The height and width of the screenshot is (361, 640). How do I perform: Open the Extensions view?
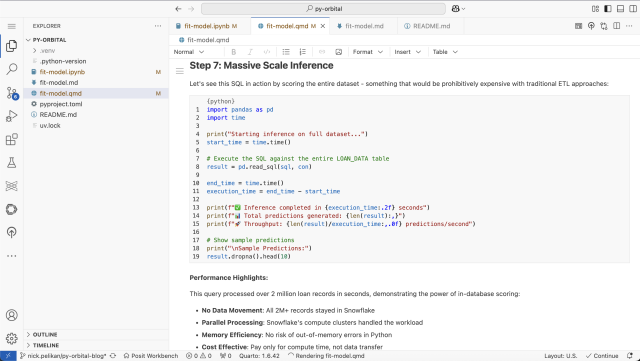click(11, 140)
